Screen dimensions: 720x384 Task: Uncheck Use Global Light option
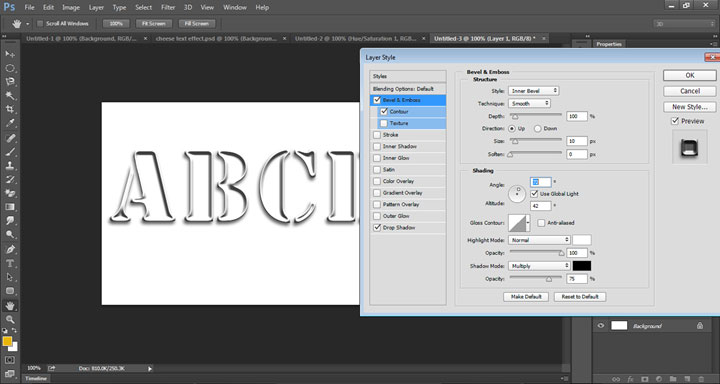pos(534,194)
